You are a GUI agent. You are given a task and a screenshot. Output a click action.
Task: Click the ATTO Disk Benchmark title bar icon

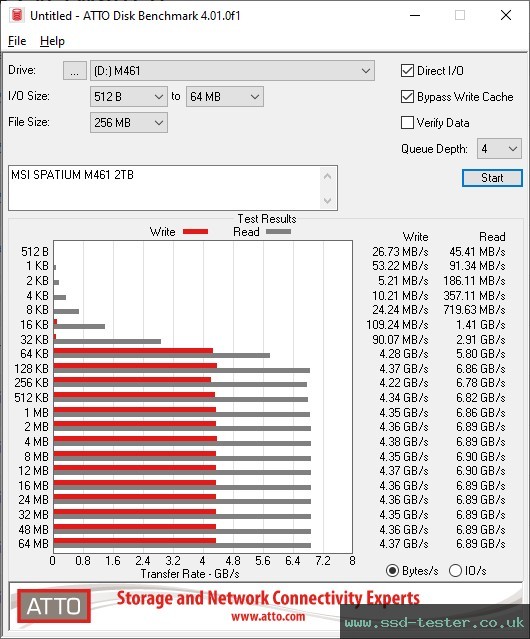(17, 15)
